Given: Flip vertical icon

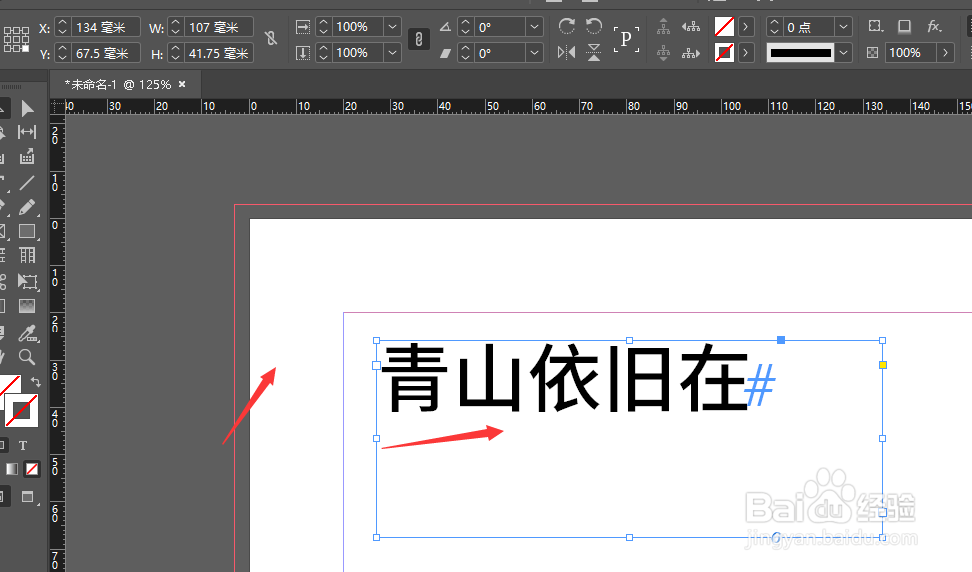Looking at the screenshot, I should (x=594, y=53).
